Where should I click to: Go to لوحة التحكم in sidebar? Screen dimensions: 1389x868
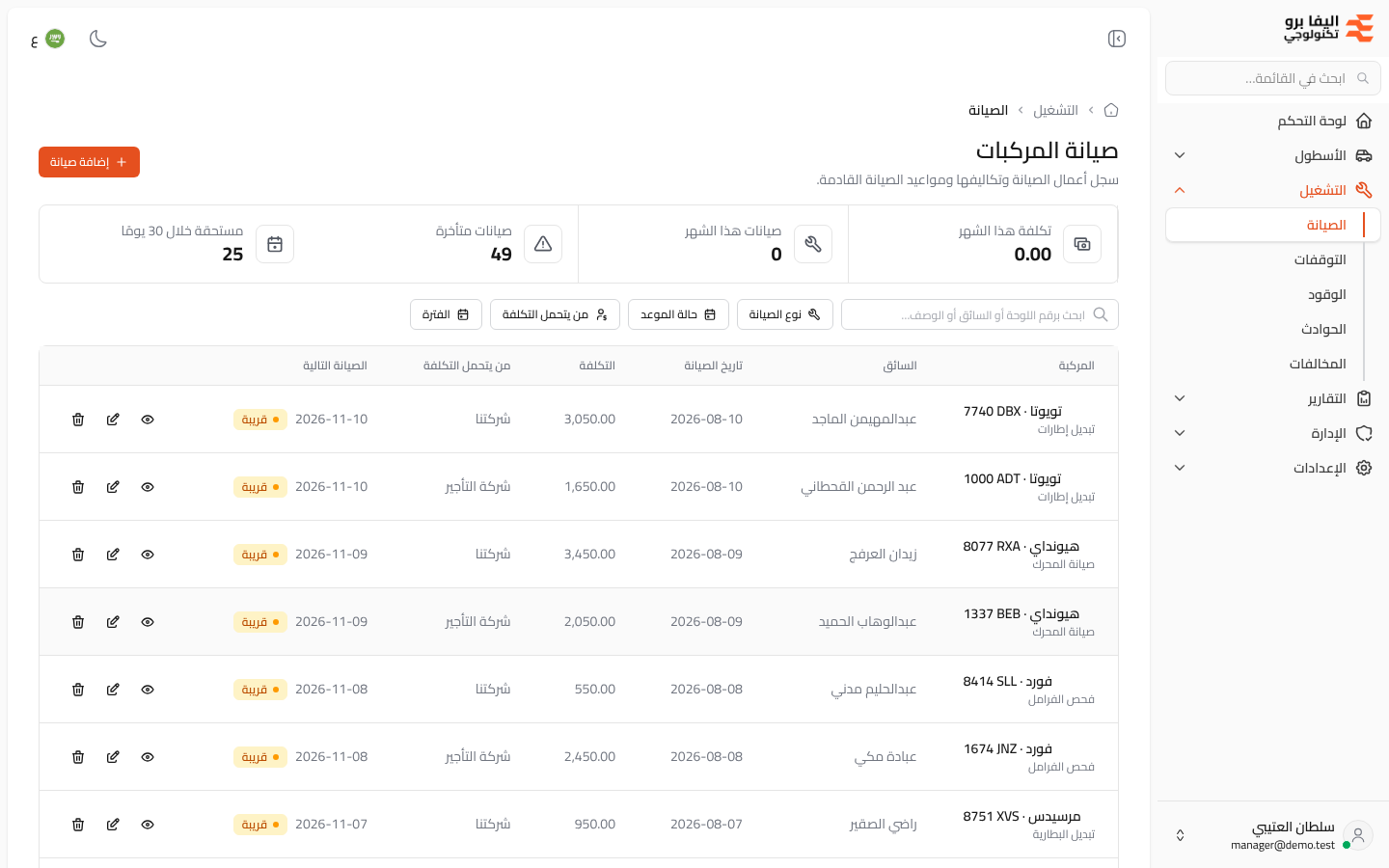click(1273, 121)
